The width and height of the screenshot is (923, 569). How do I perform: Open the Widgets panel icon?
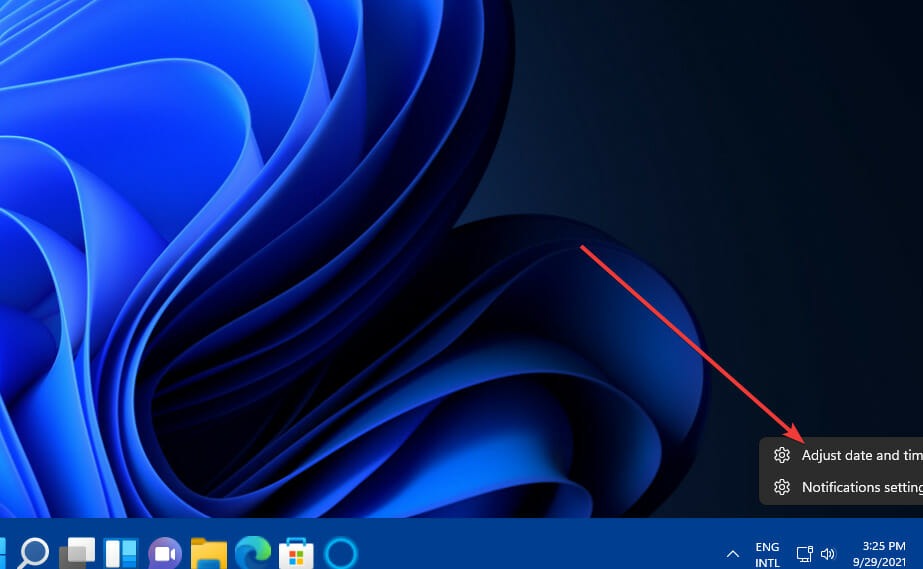click(121, 553)
